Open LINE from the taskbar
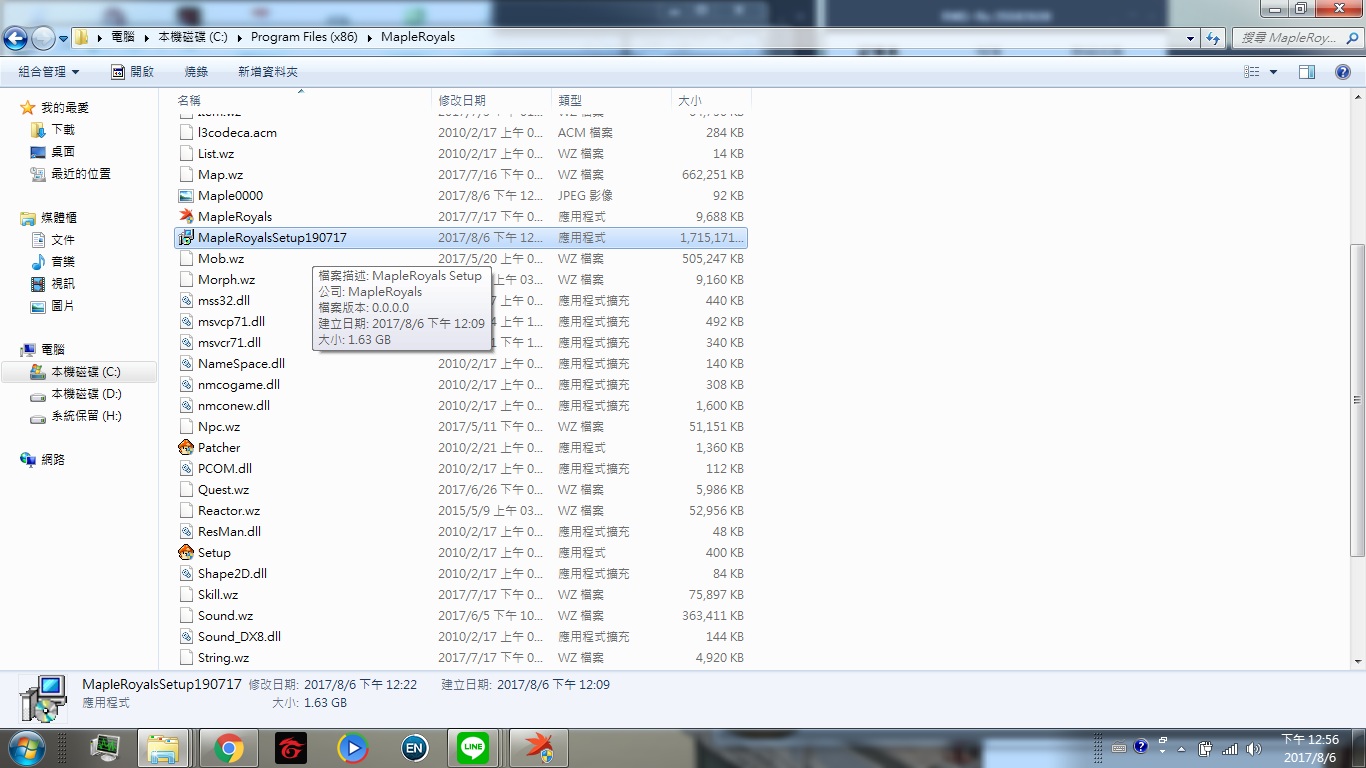Screen dimensions: 1366x768 point(473,748)
